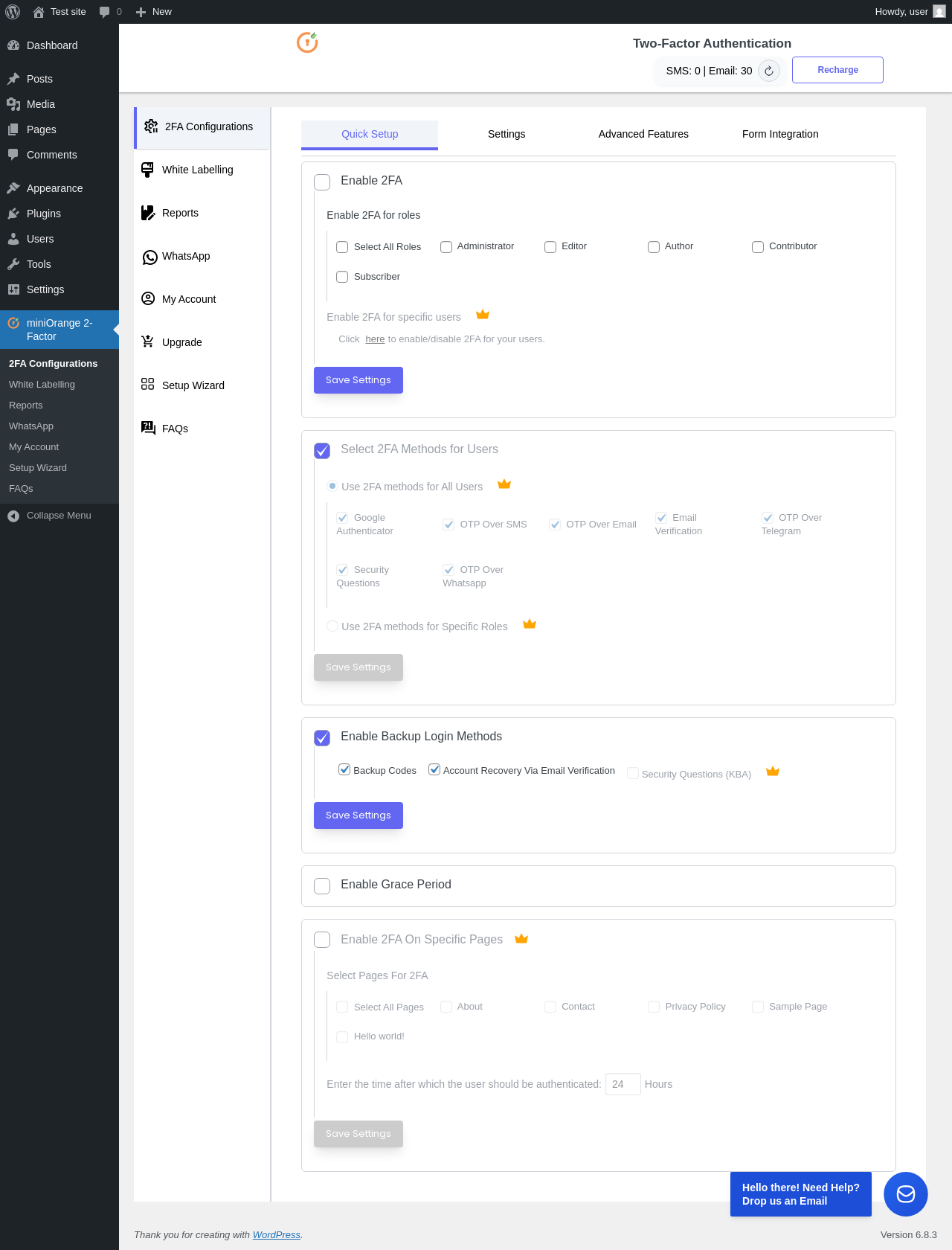Toggle Enable Grace Period checkbox
952x1250 pixels.
322,886
